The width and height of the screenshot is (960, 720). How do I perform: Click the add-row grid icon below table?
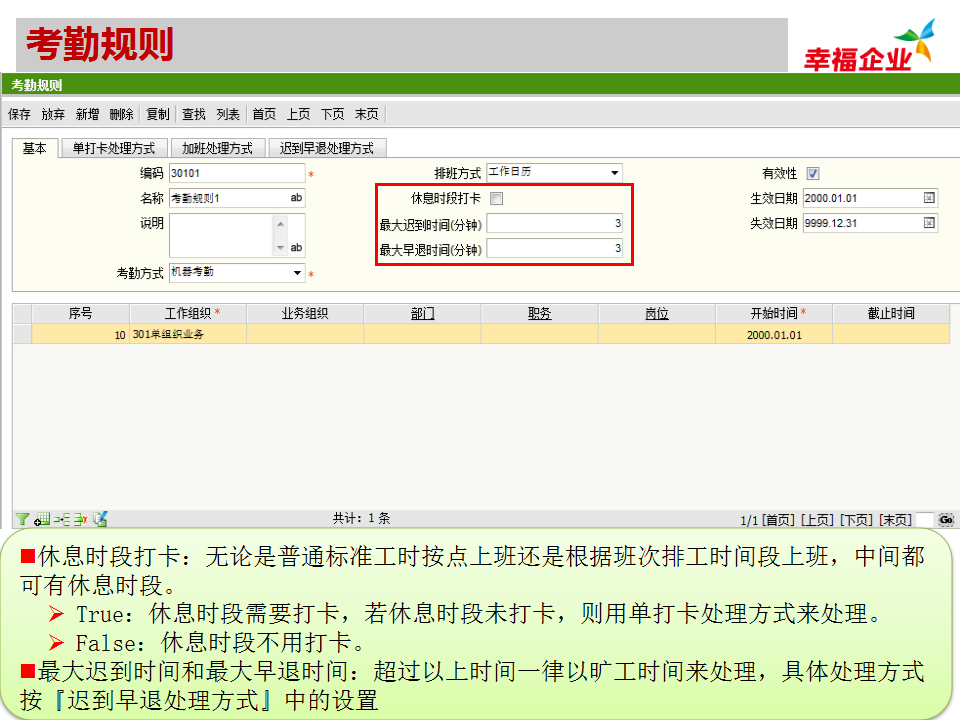click(41, 519)
